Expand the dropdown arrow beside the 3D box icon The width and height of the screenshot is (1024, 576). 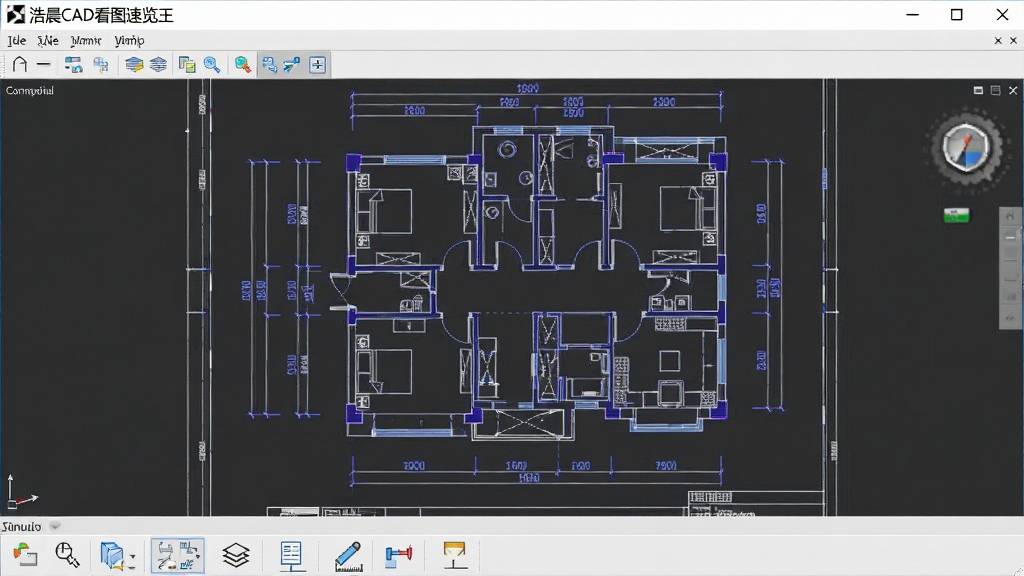(x=132, y=556)
